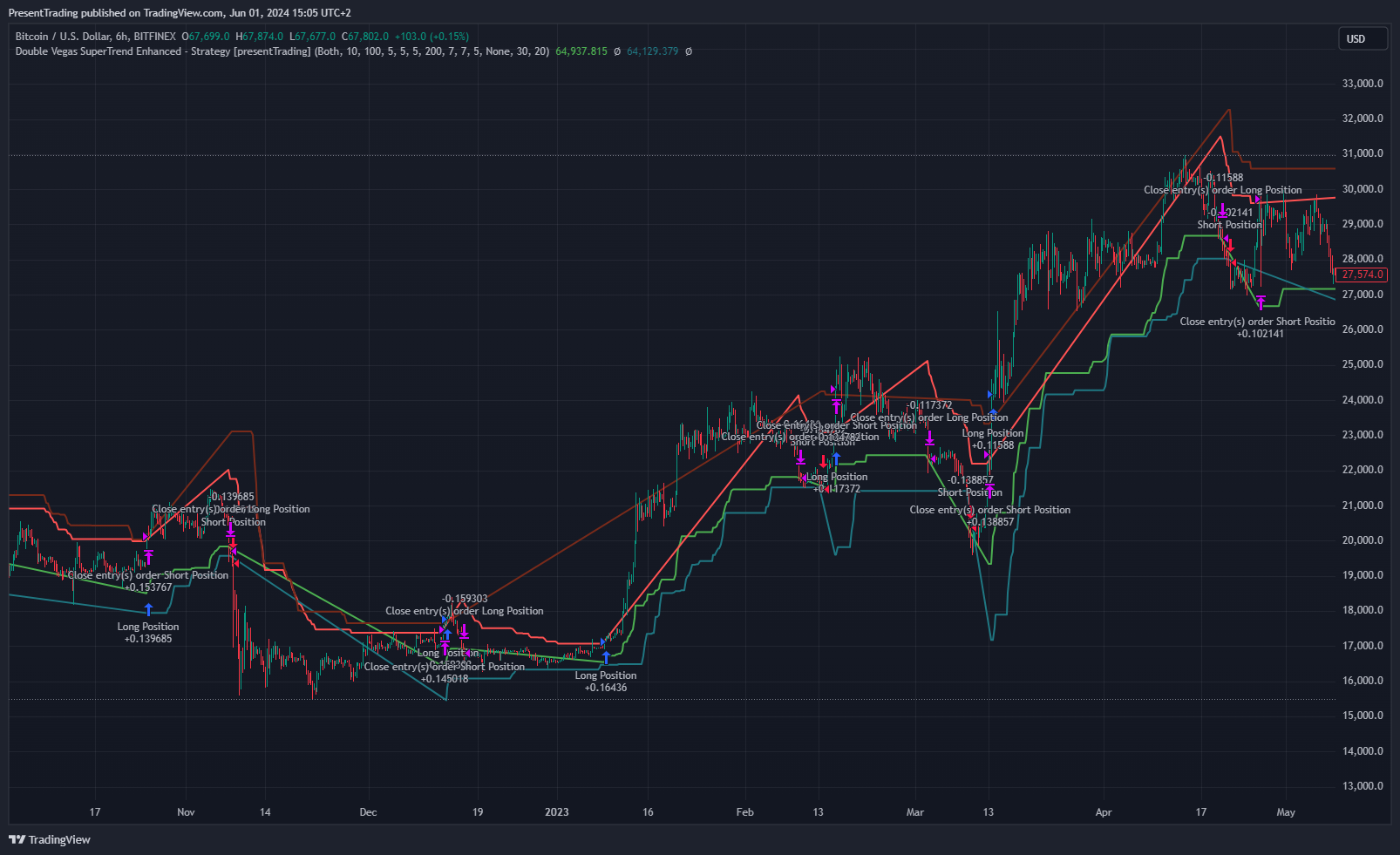Click the low value L67,677.0
The image size is (1400, 855).
(x=312, y=37)
